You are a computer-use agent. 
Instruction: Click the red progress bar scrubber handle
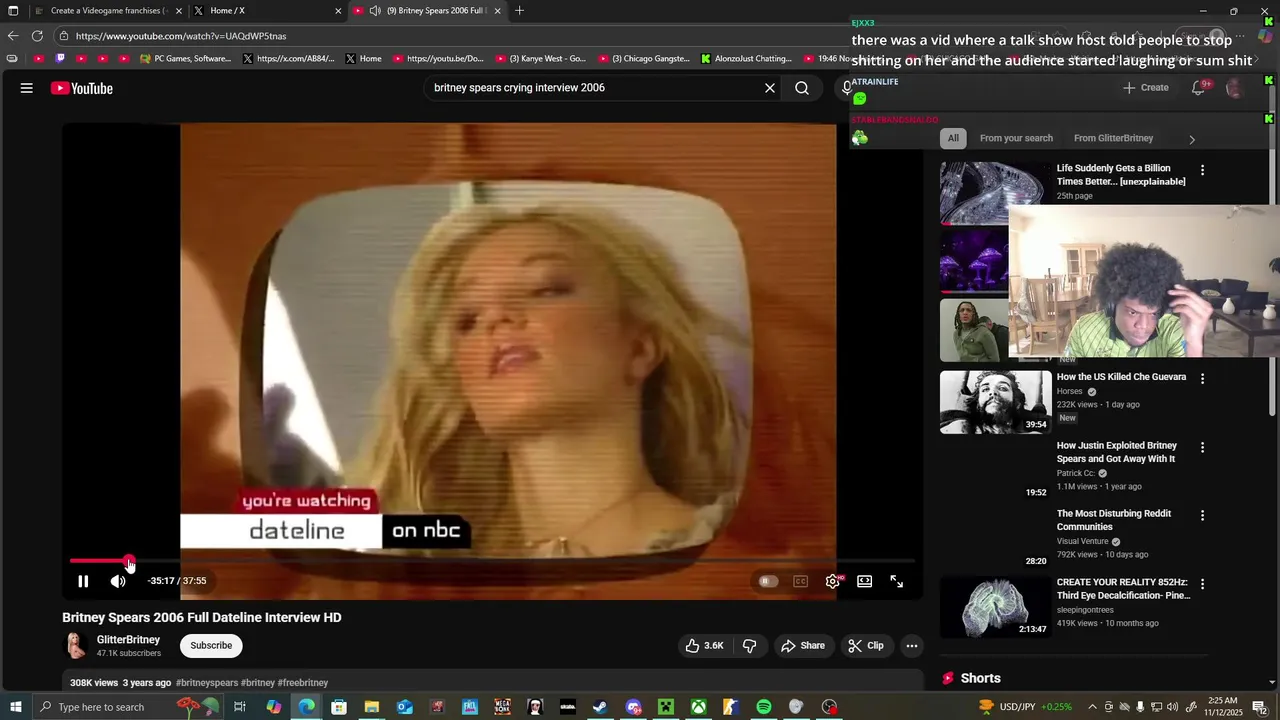[129, 561]
